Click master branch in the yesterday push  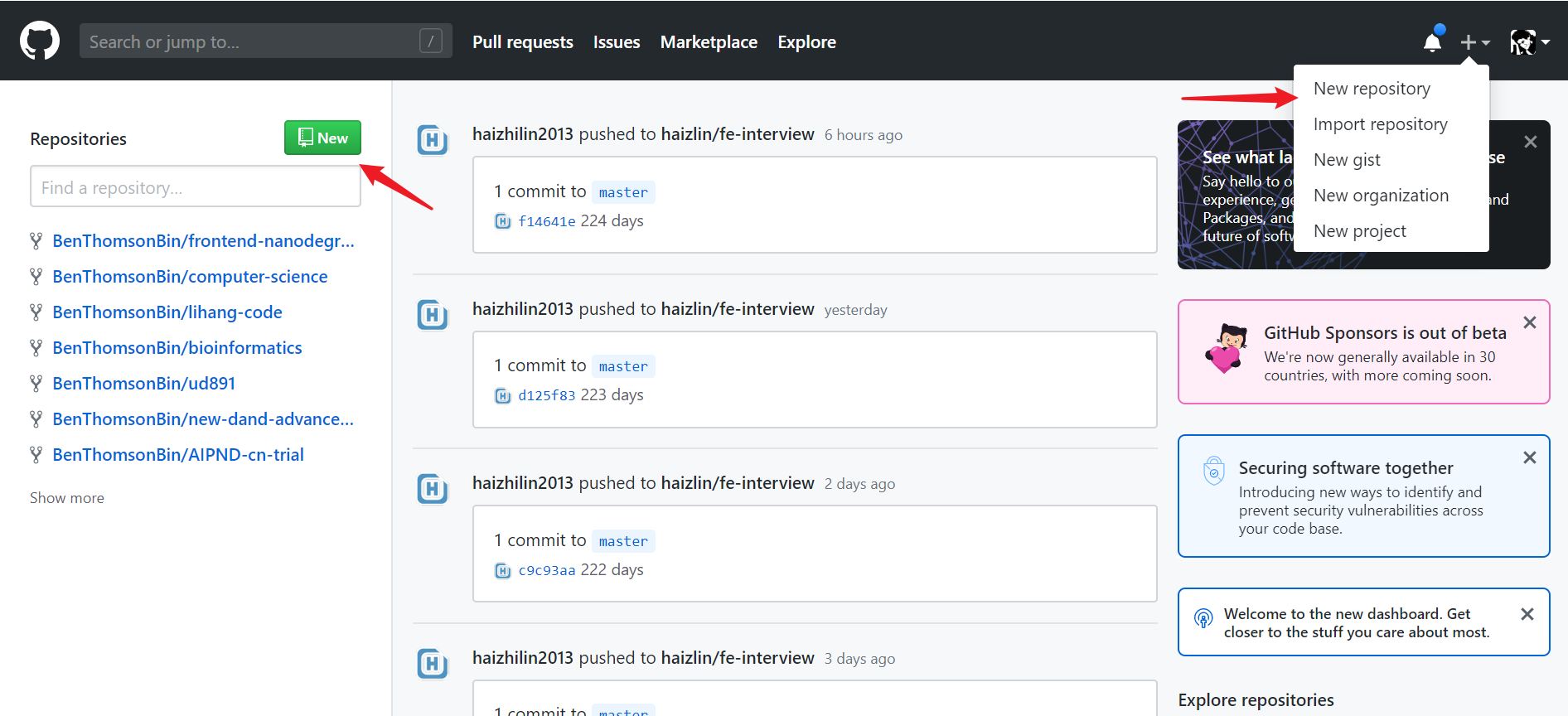pos(623,366)
